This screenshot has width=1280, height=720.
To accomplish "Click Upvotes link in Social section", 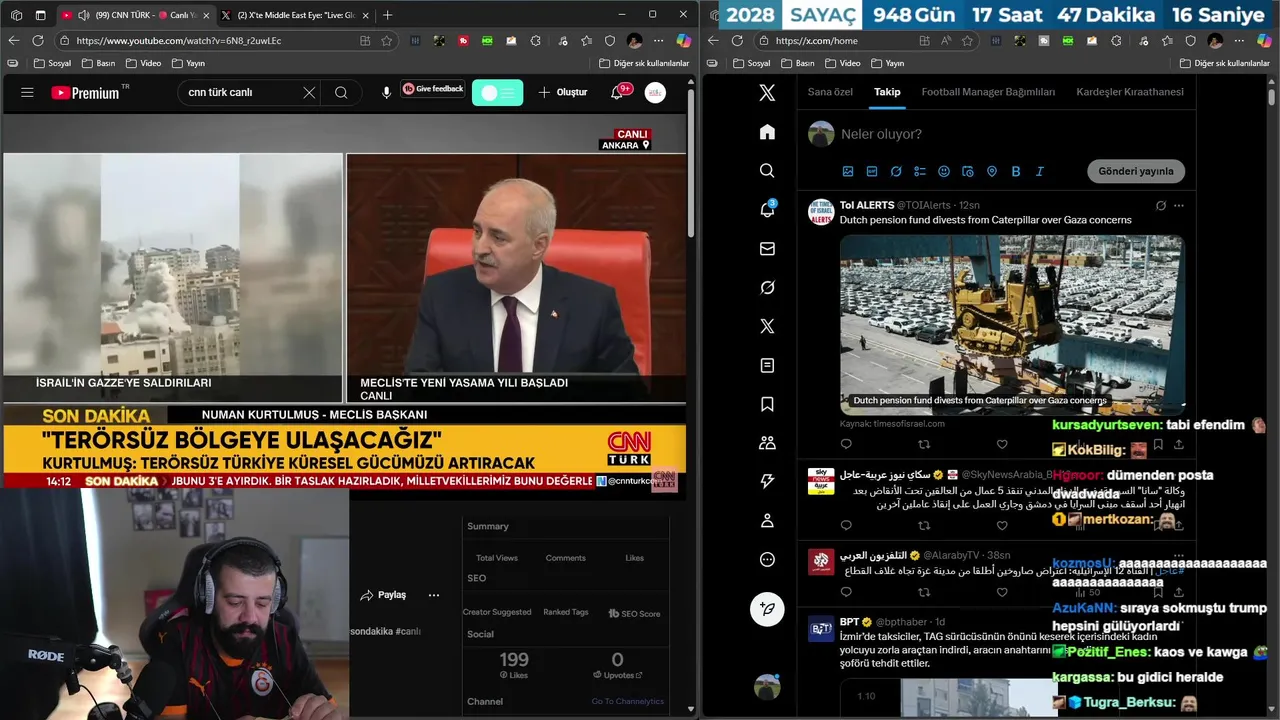I will (x=618, y=675).
